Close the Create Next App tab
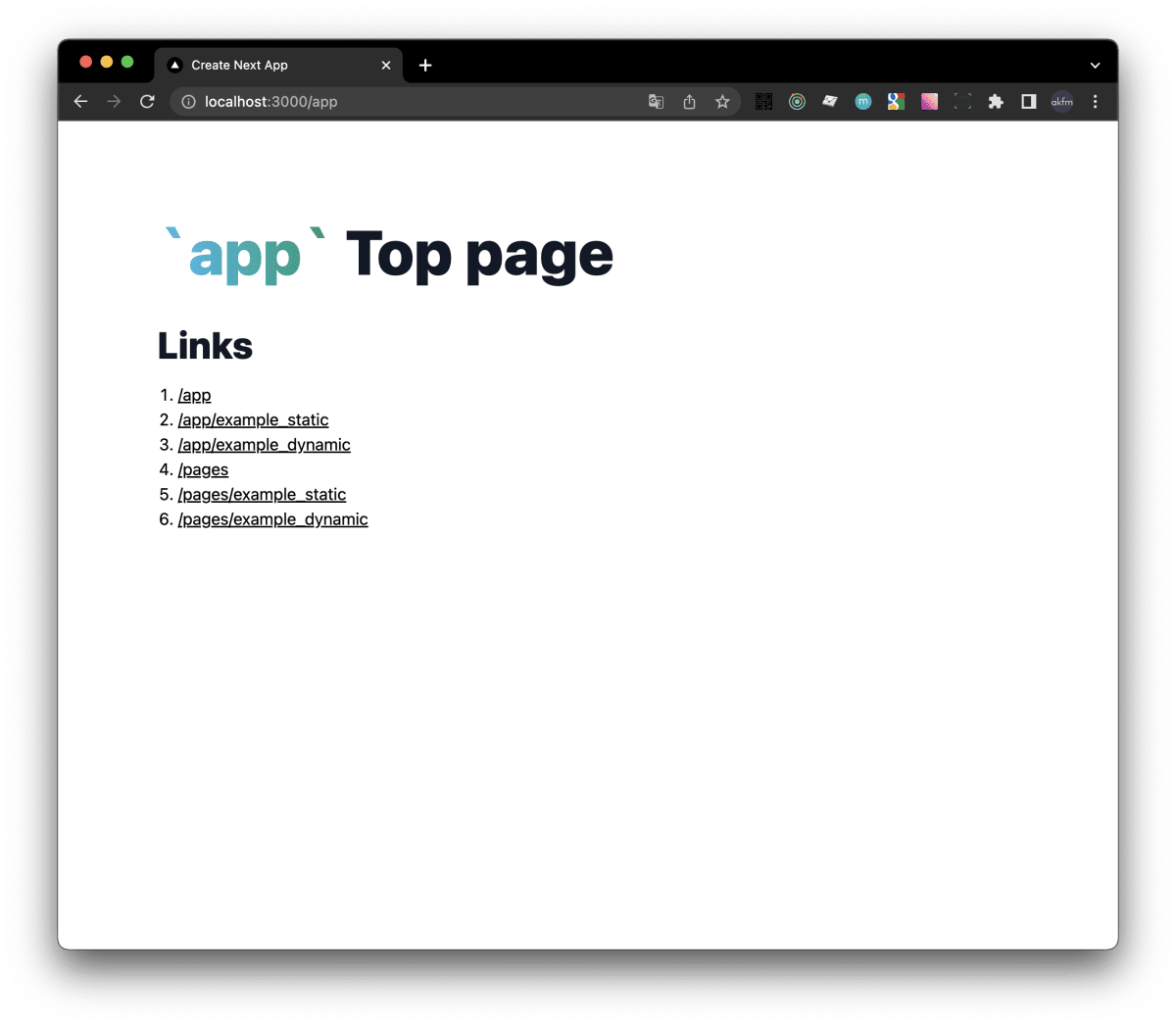This screenshot has height=1026, width=1176. (386, 66)
